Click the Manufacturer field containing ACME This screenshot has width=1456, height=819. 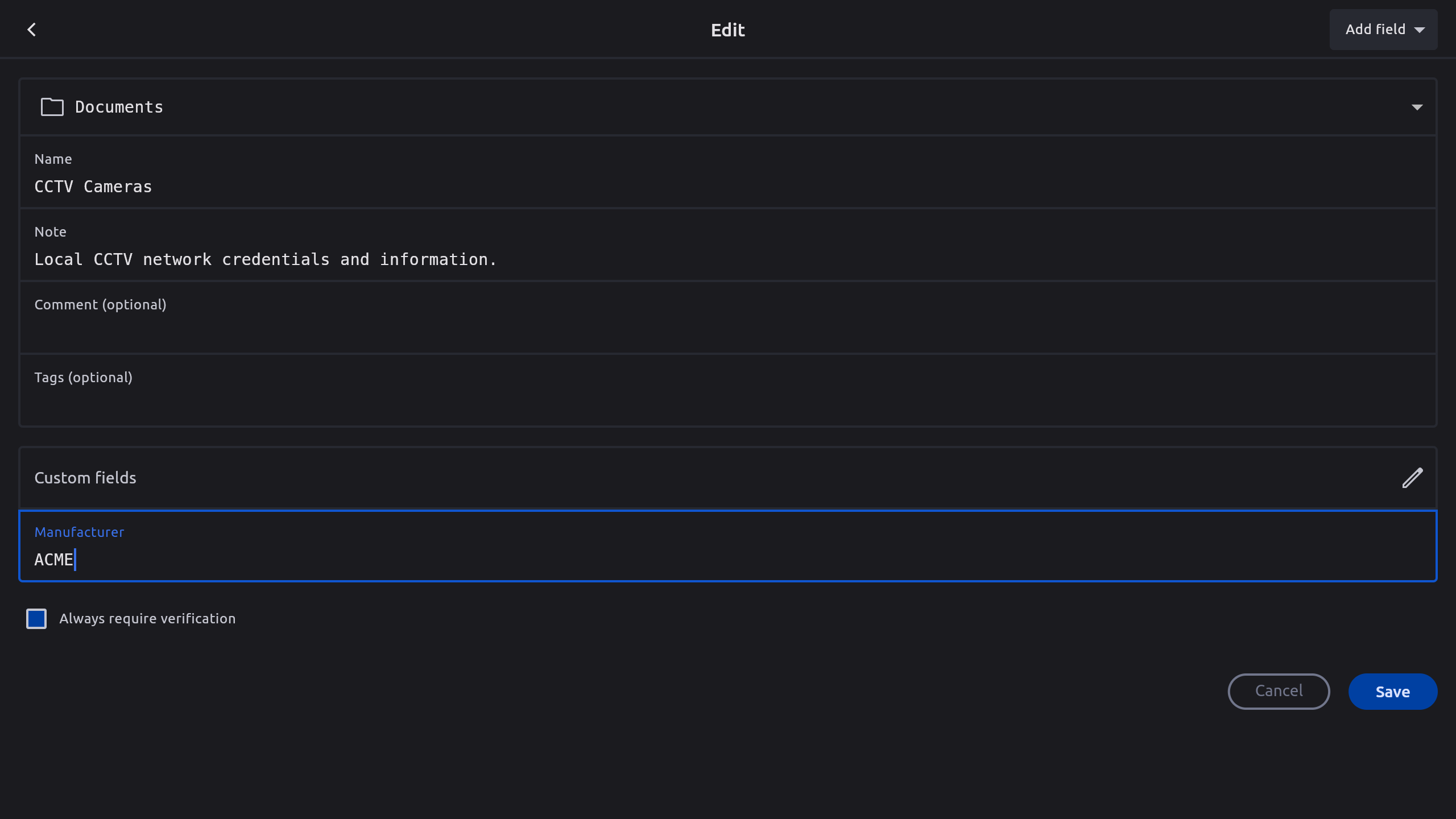pos(728,560)
